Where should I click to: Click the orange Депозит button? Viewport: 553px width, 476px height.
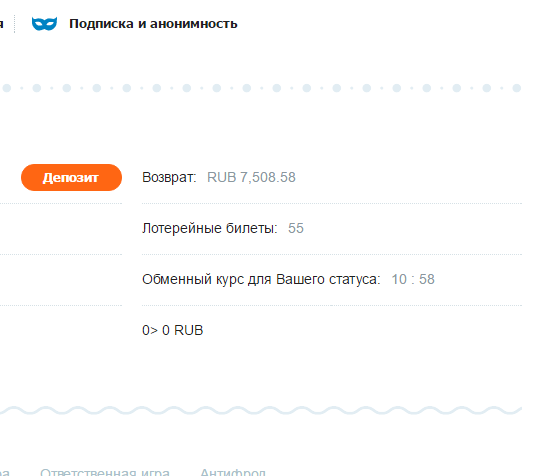[72, 177]
